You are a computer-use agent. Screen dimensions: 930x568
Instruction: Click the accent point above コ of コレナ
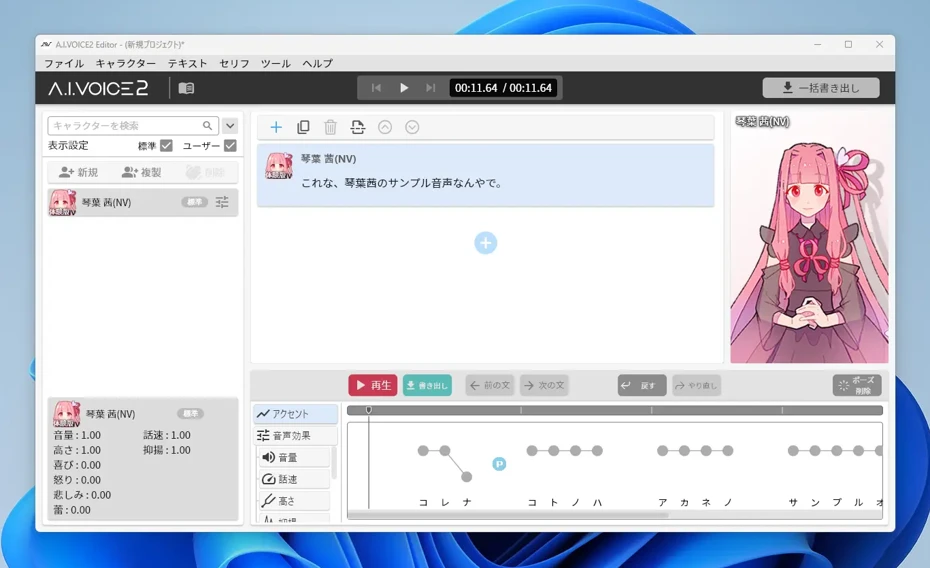423,451
